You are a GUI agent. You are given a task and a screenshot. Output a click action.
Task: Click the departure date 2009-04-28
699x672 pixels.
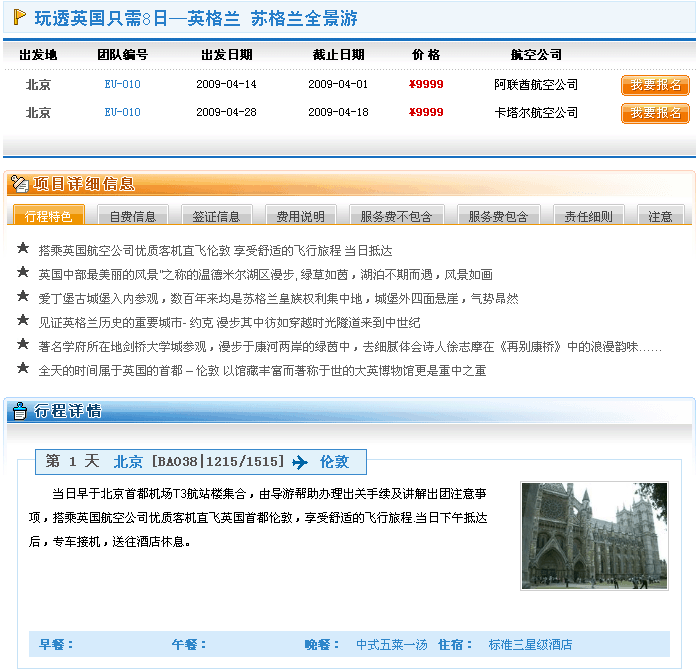coord(226,112)
